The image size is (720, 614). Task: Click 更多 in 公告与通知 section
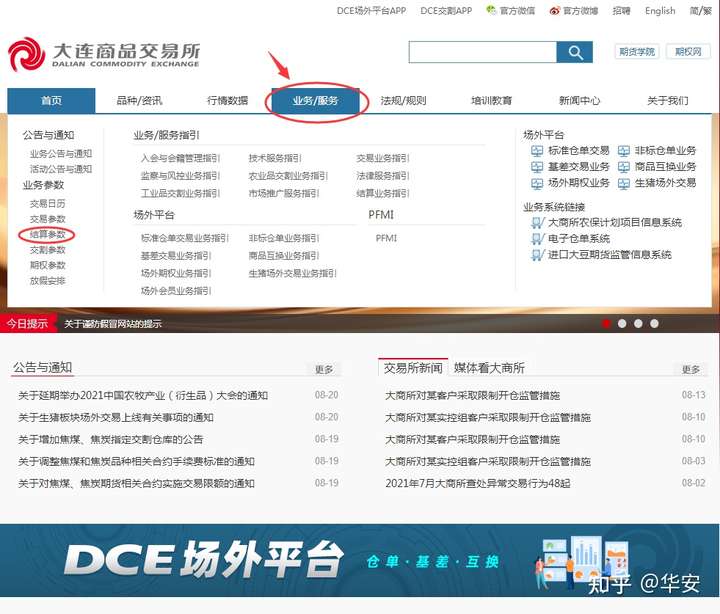(x=324, y=369)
